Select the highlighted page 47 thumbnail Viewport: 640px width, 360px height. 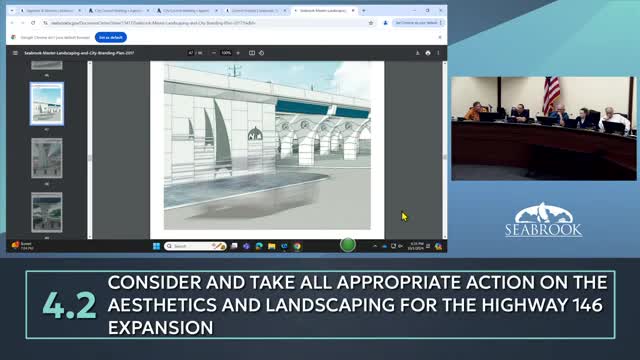pyautogui.click(x=47, y=104)
